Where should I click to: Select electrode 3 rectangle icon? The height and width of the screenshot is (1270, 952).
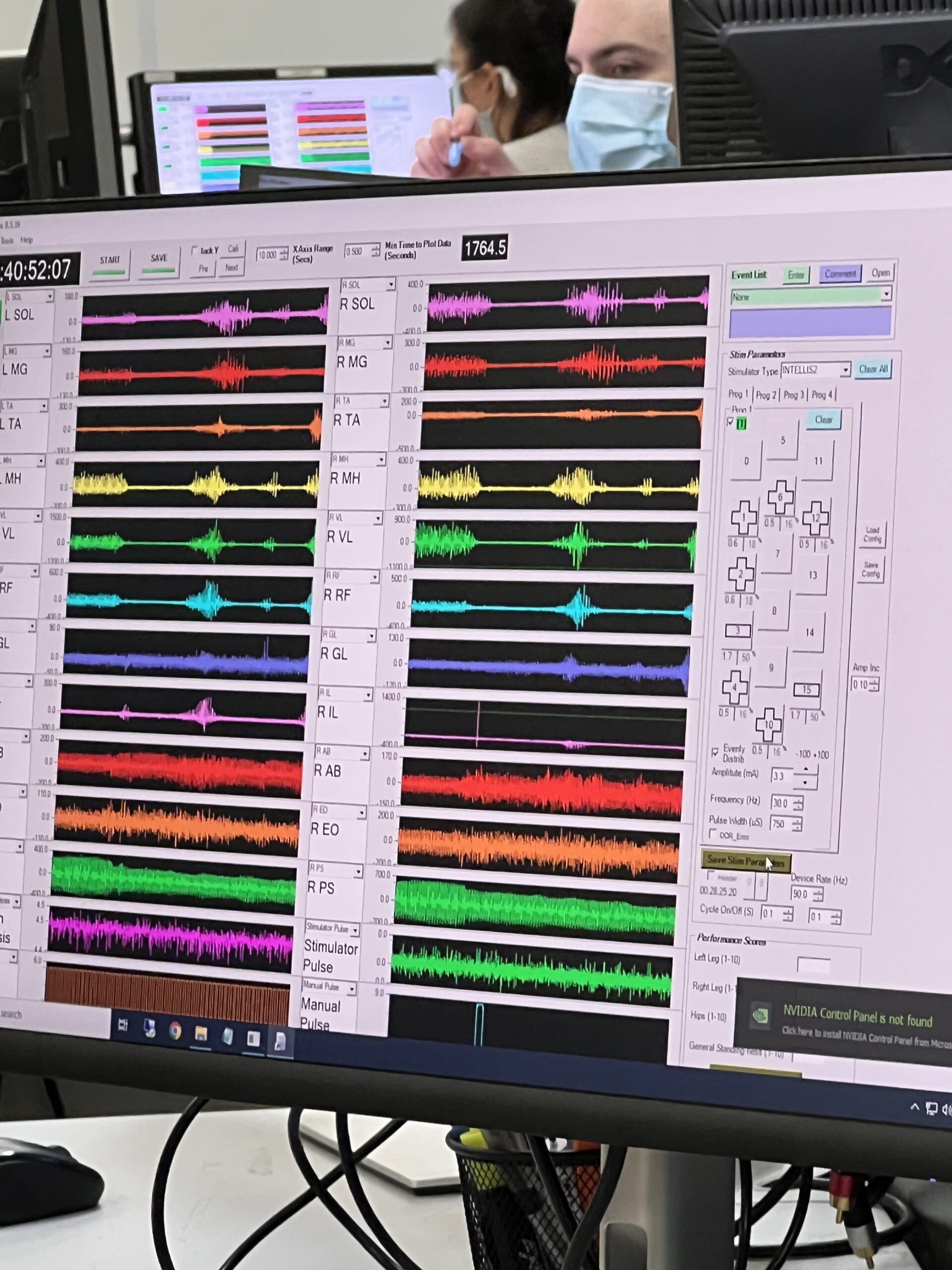[x=737, y=631]
